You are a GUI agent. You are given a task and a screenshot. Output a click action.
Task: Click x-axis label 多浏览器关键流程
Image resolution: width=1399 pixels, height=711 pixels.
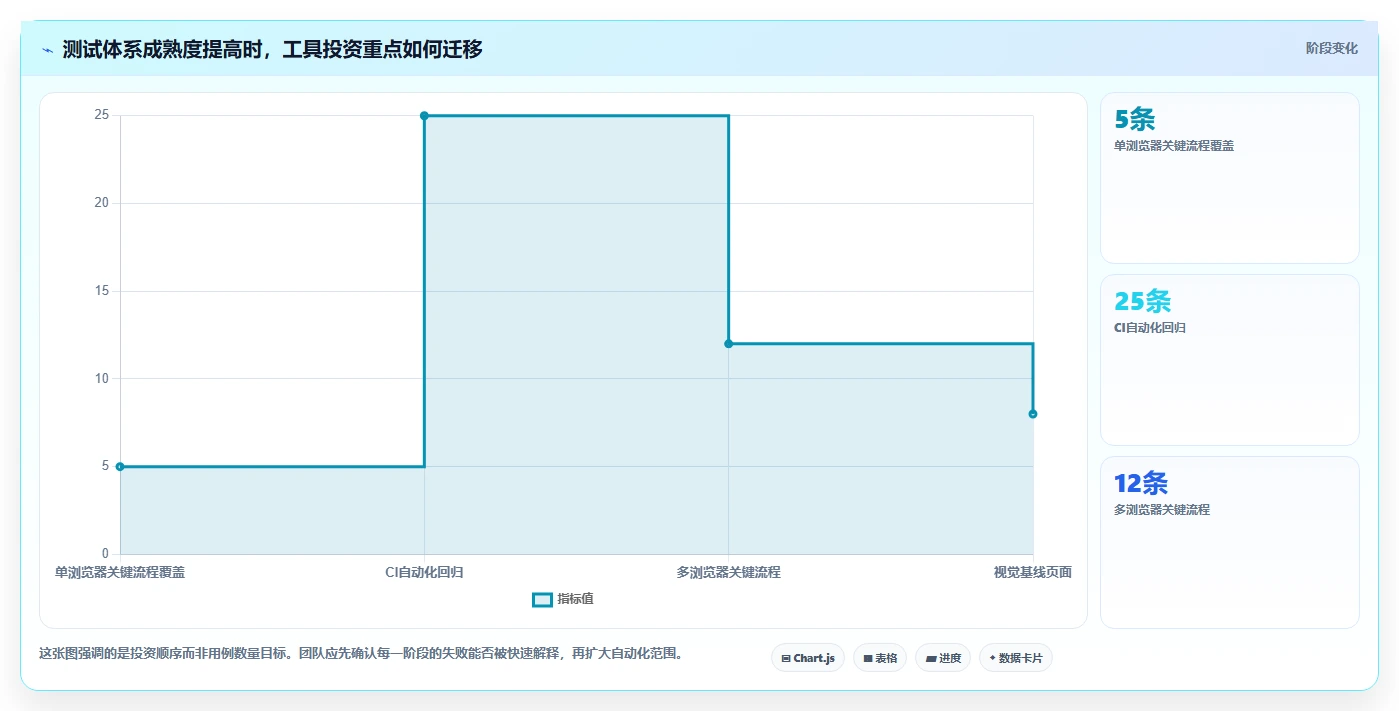728,573
